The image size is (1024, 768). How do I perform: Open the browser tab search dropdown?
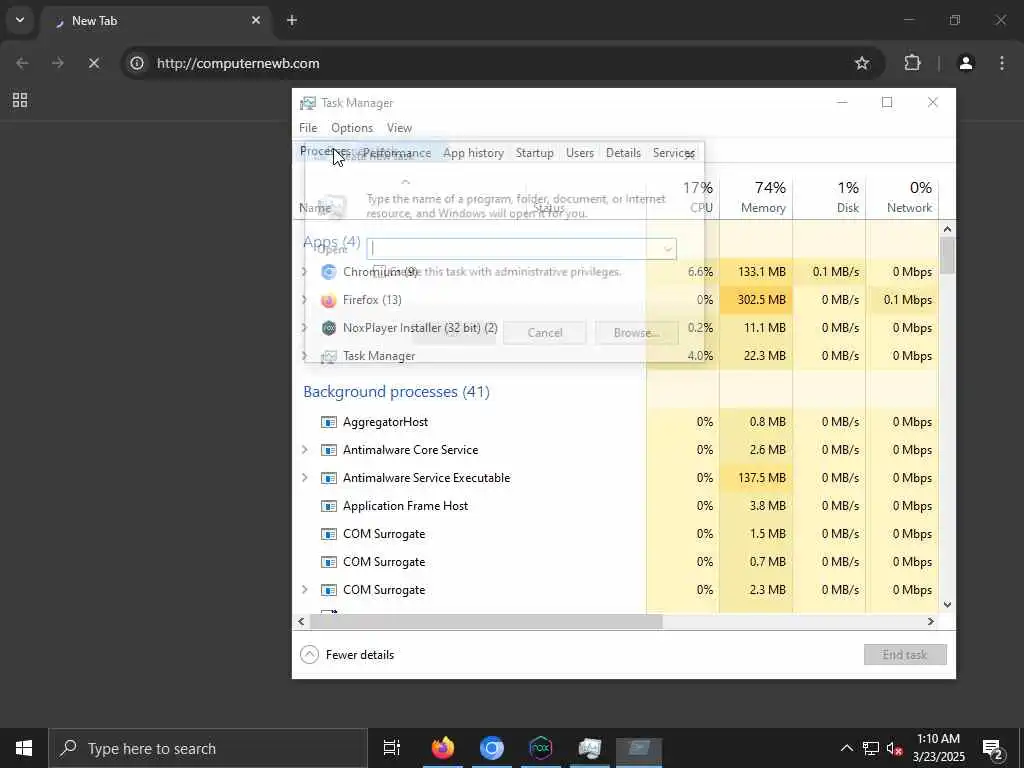(x=20, y=20)
